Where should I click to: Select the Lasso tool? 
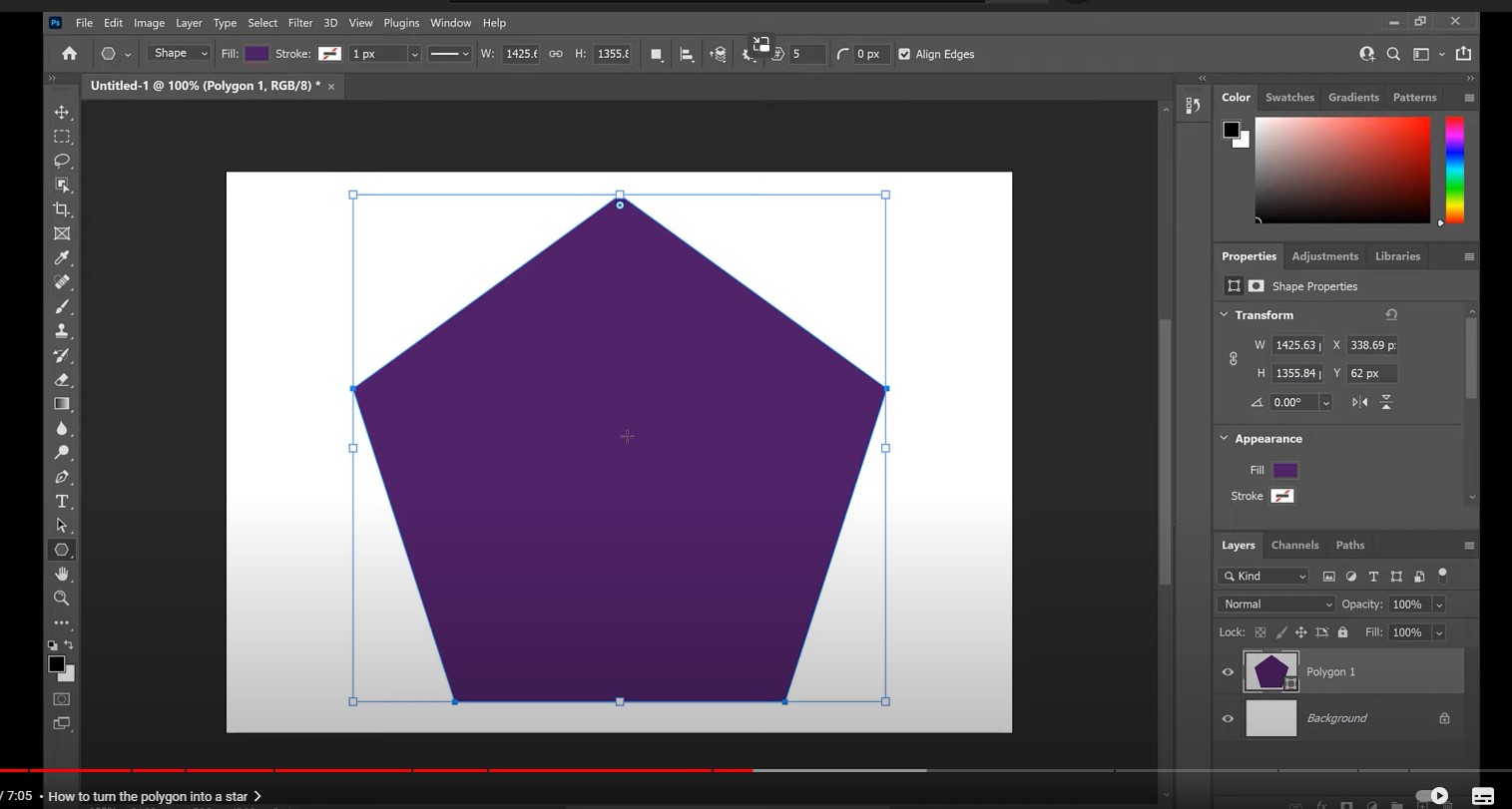click(61, 161)
